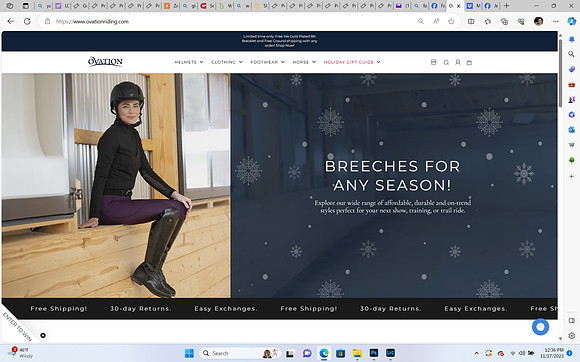Toggle the browser split screen icon
Image resolution: width=580 pixels, height=362 pixels.
coord(471,21)
